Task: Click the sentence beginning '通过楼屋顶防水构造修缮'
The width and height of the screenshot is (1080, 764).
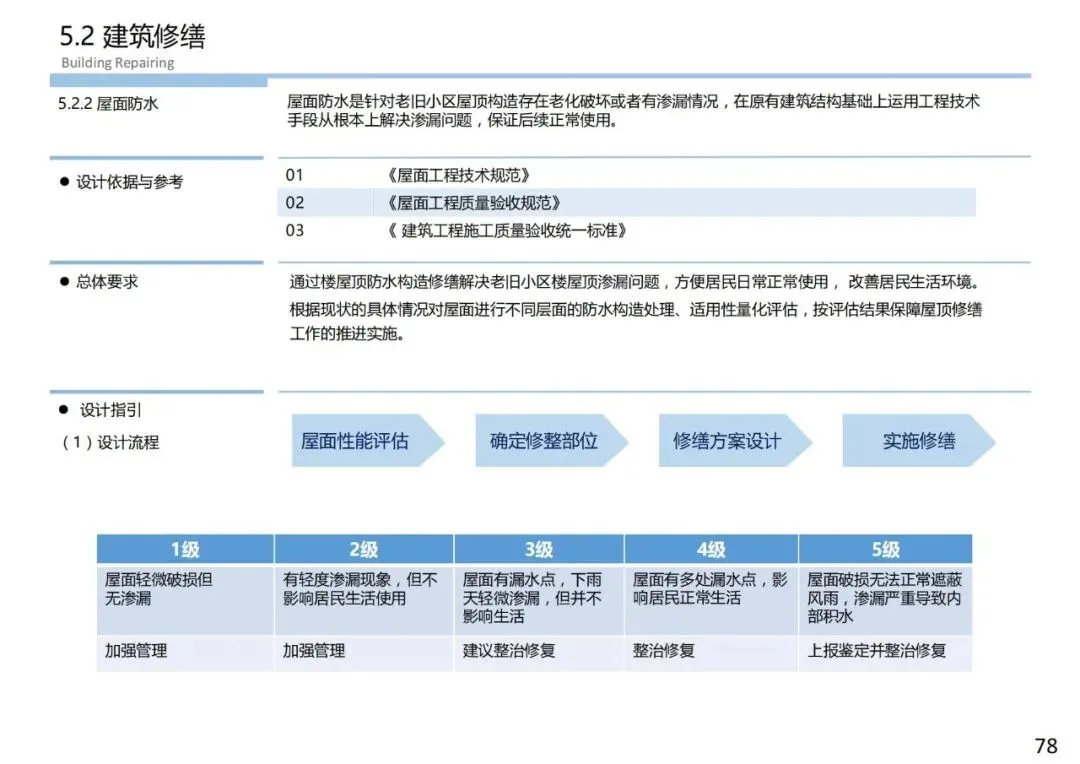Action: 635,282
